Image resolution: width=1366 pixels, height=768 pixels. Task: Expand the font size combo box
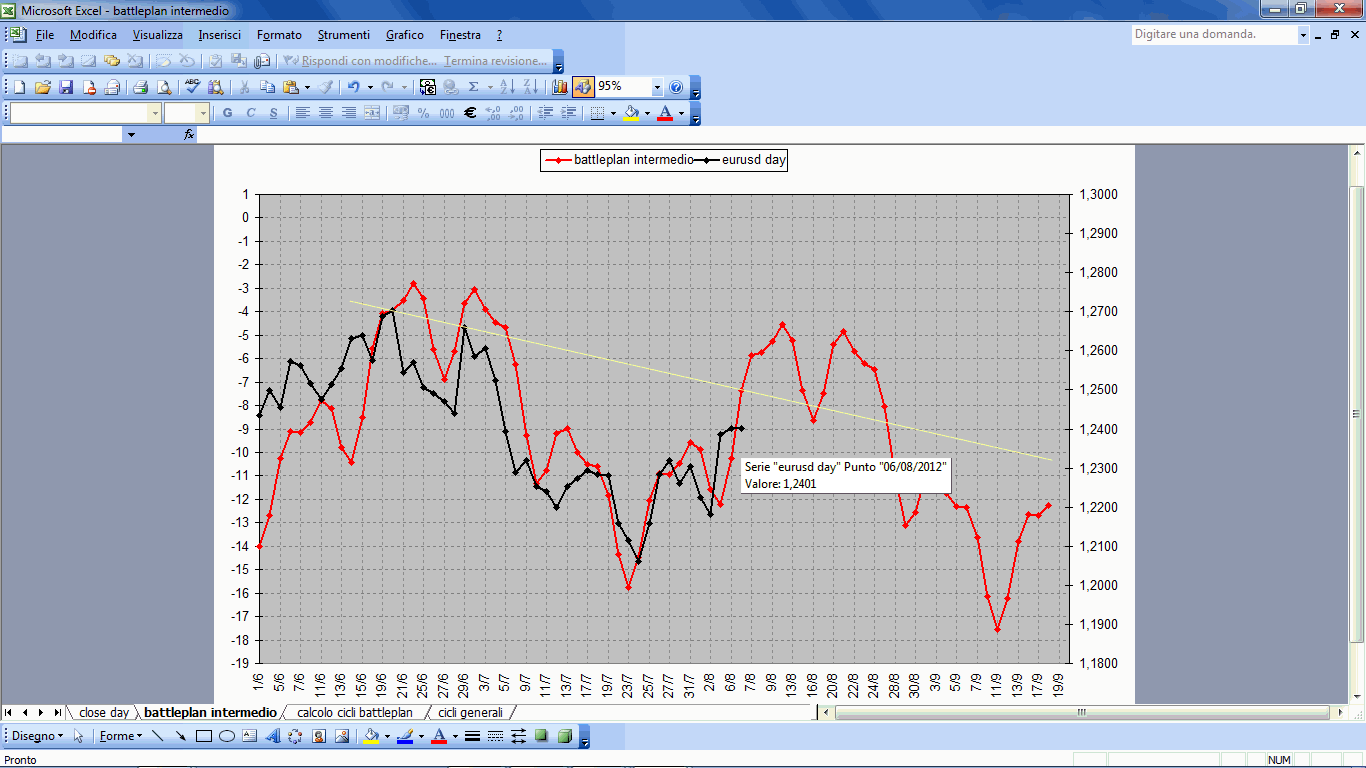point(204,113)
